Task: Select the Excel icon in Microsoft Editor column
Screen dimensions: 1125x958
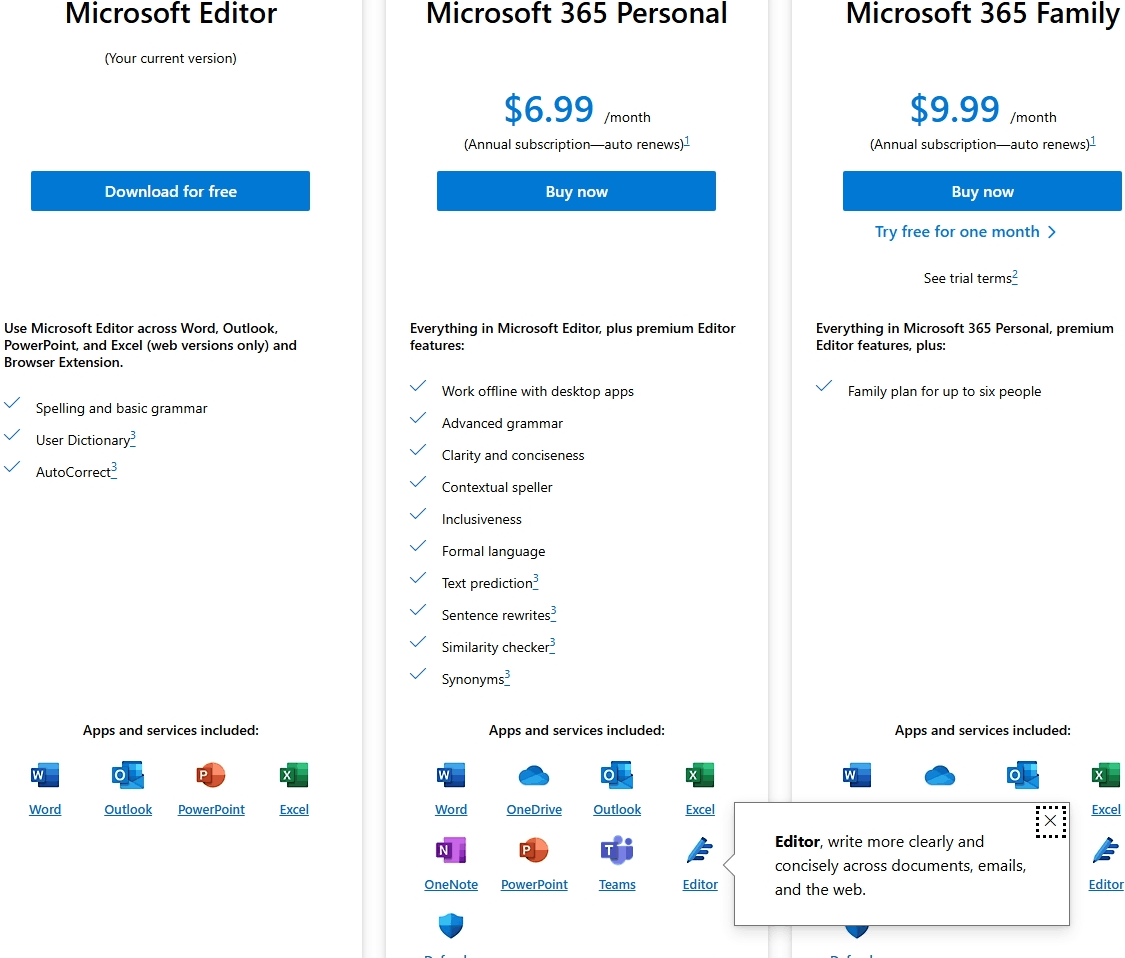Action: point(294,775)
